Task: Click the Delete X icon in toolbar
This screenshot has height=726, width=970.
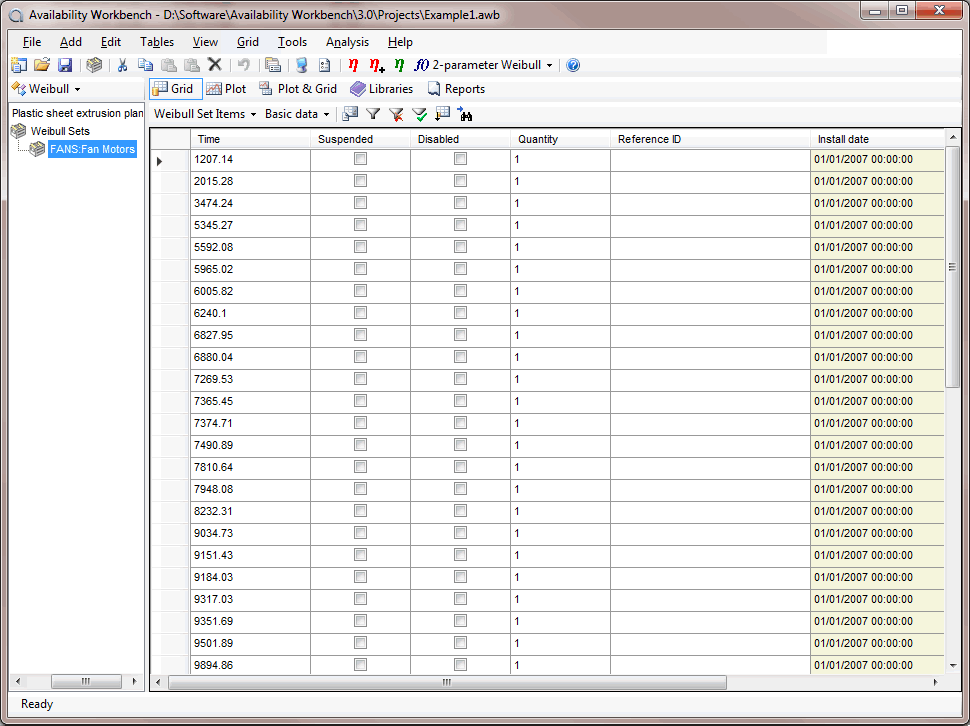Action: [x=214, y=65]
